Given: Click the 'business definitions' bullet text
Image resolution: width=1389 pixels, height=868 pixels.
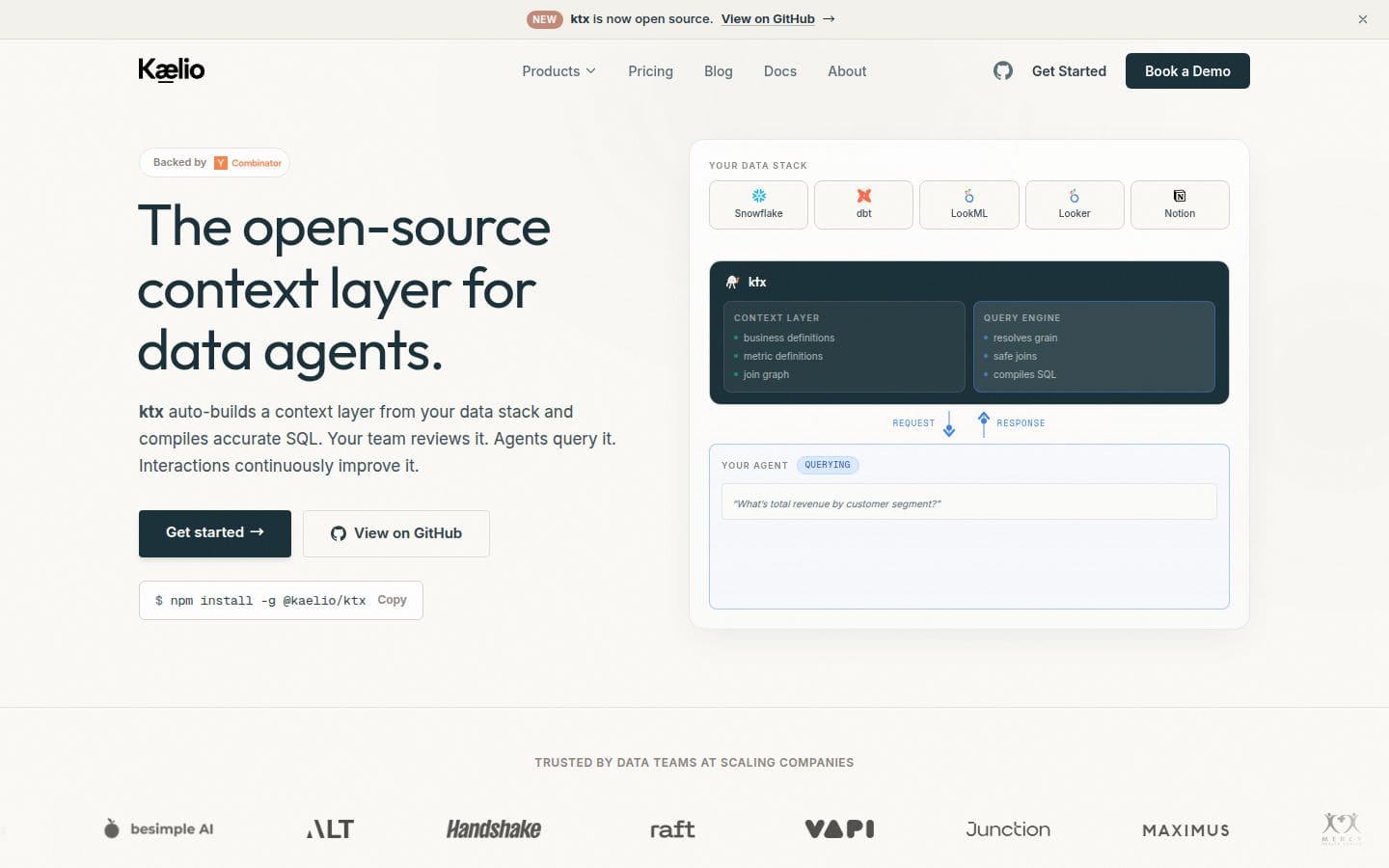Looking at the screenshot, I should 789,338.
